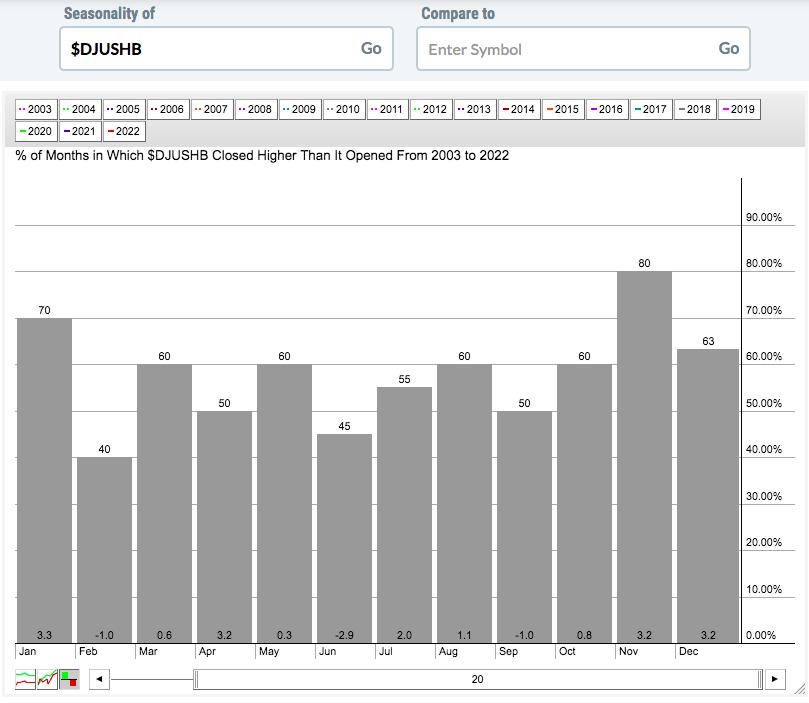Toggle the 2022 year legend
The image size is (809, 703).
[124, 131]
